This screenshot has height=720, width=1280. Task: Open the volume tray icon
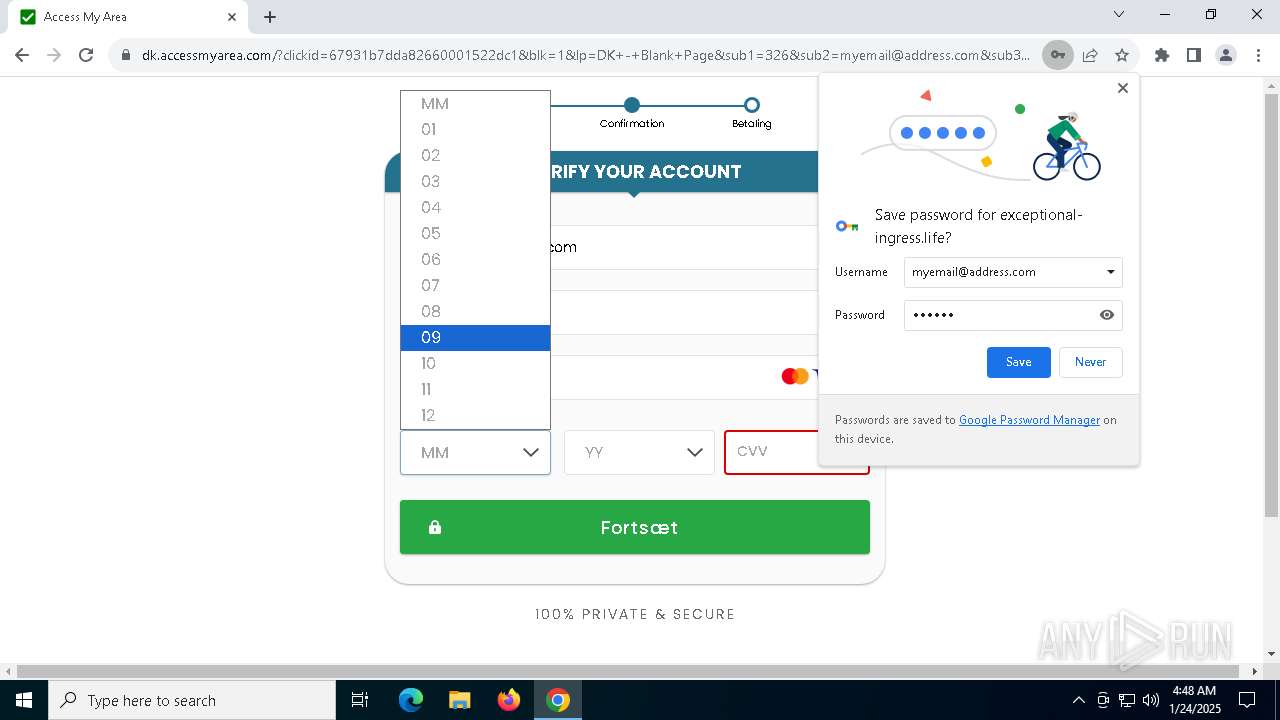click(x=1151, y=700)
